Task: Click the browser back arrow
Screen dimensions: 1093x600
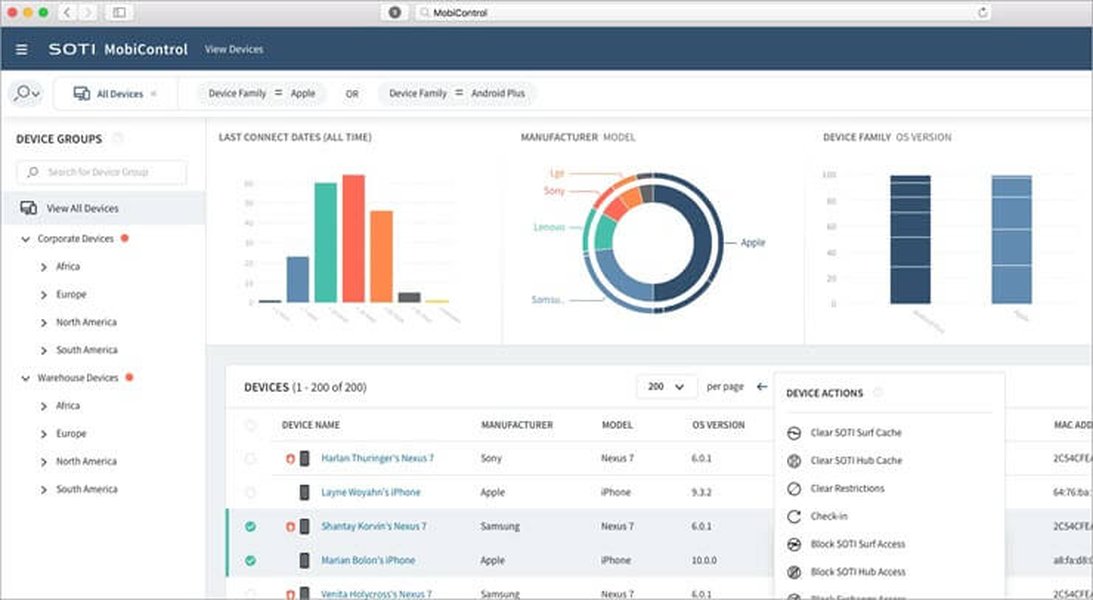Action: coord(68,12)
